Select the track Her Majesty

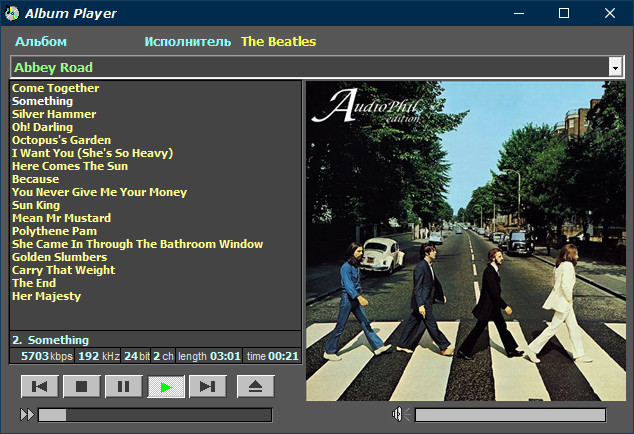click(x=46, y=296)
